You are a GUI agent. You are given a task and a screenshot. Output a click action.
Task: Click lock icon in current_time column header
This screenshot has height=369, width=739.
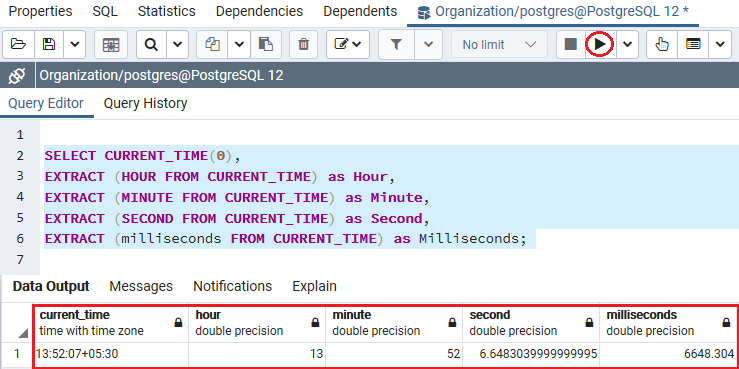tap(178, 323)
